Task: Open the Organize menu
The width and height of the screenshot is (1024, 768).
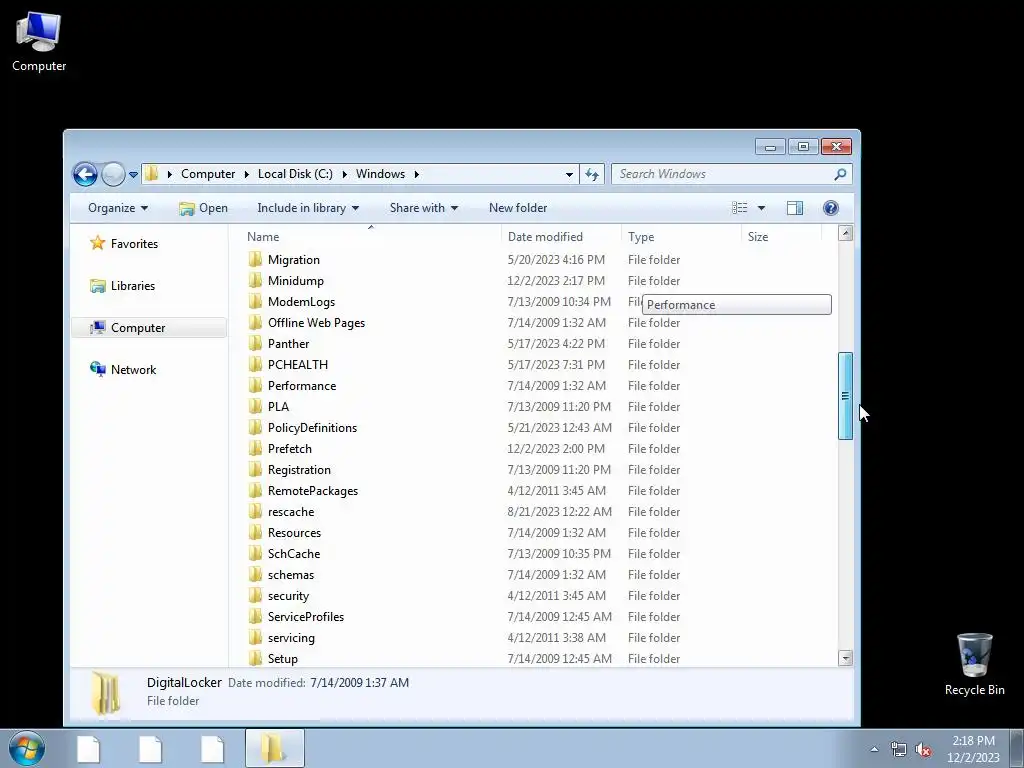Action: [x=118, y=208]
